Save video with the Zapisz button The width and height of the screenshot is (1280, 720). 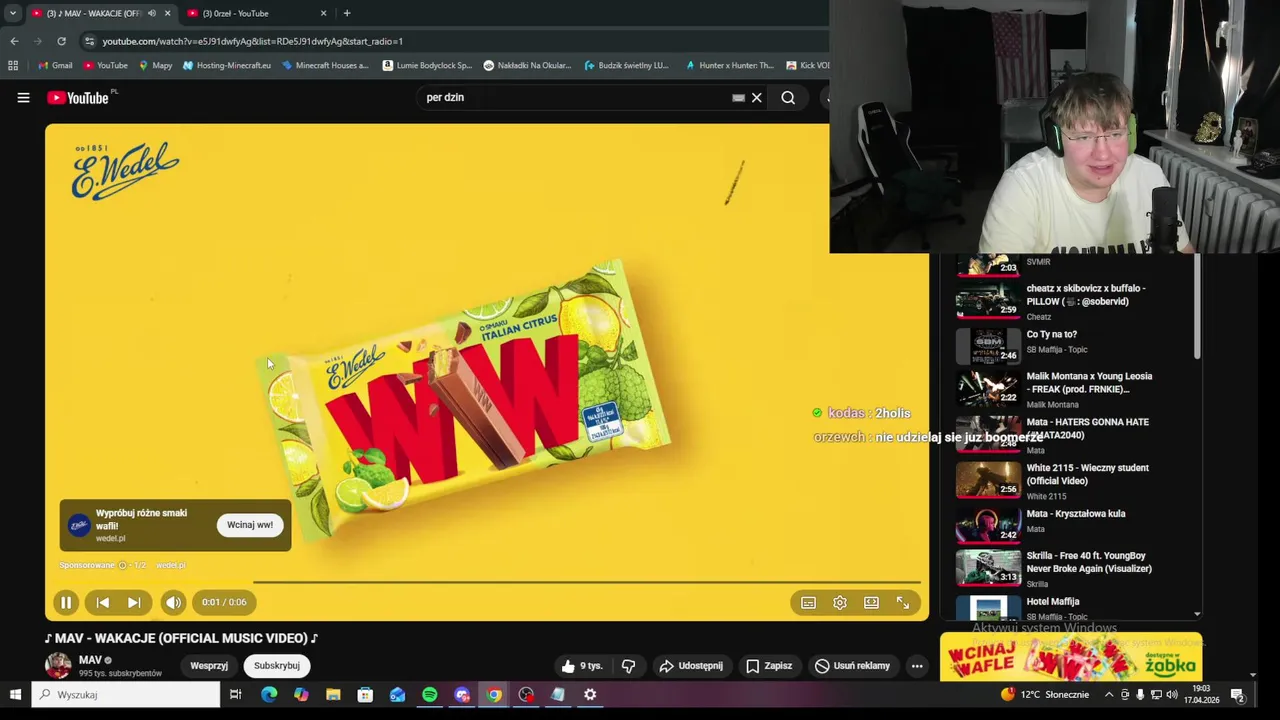(769, 666)
